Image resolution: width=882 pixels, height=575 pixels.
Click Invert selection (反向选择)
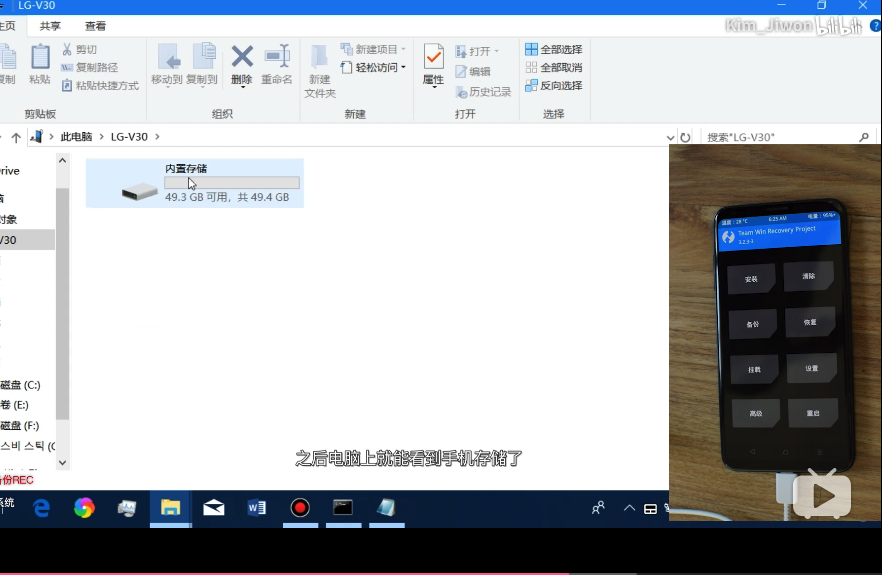coord(554,86)
